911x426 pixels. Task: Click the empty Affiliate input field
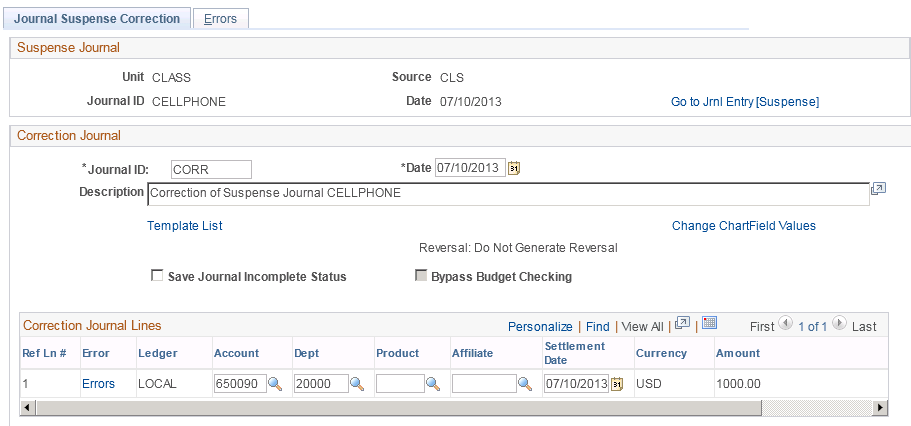pos(484,384)
